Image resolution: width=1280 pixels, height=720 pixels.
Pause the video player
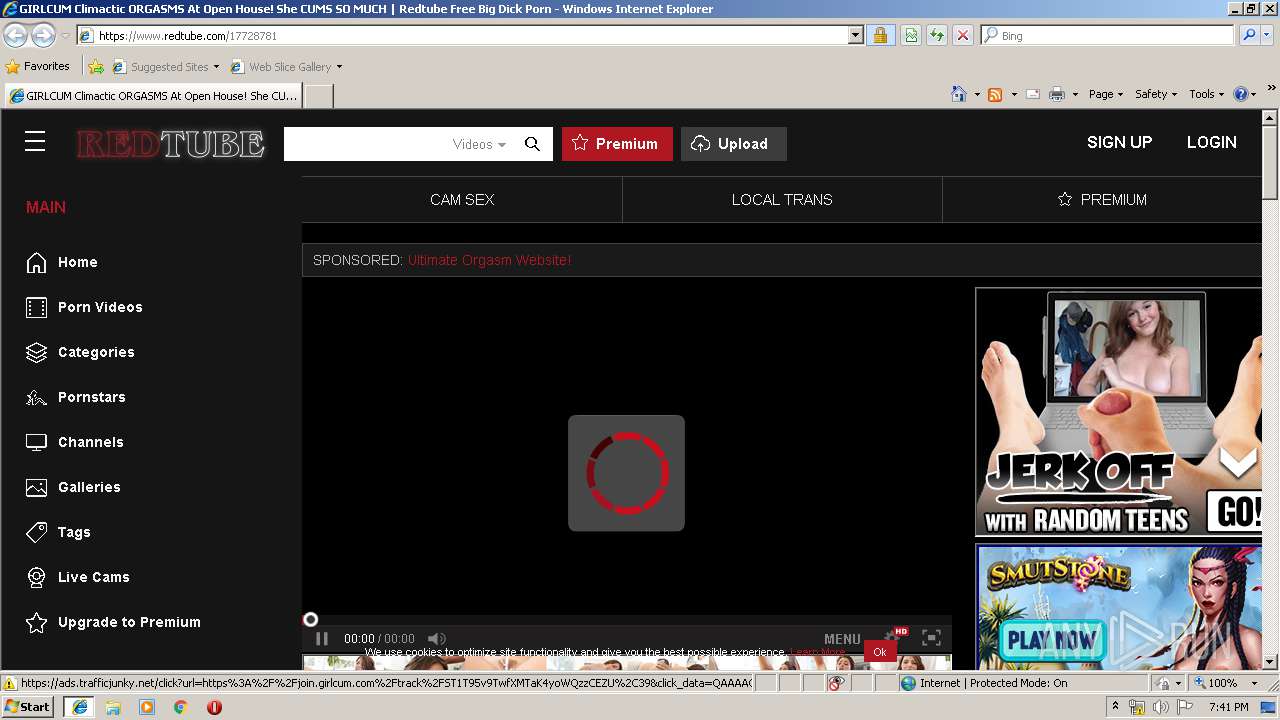pos(322,638)
